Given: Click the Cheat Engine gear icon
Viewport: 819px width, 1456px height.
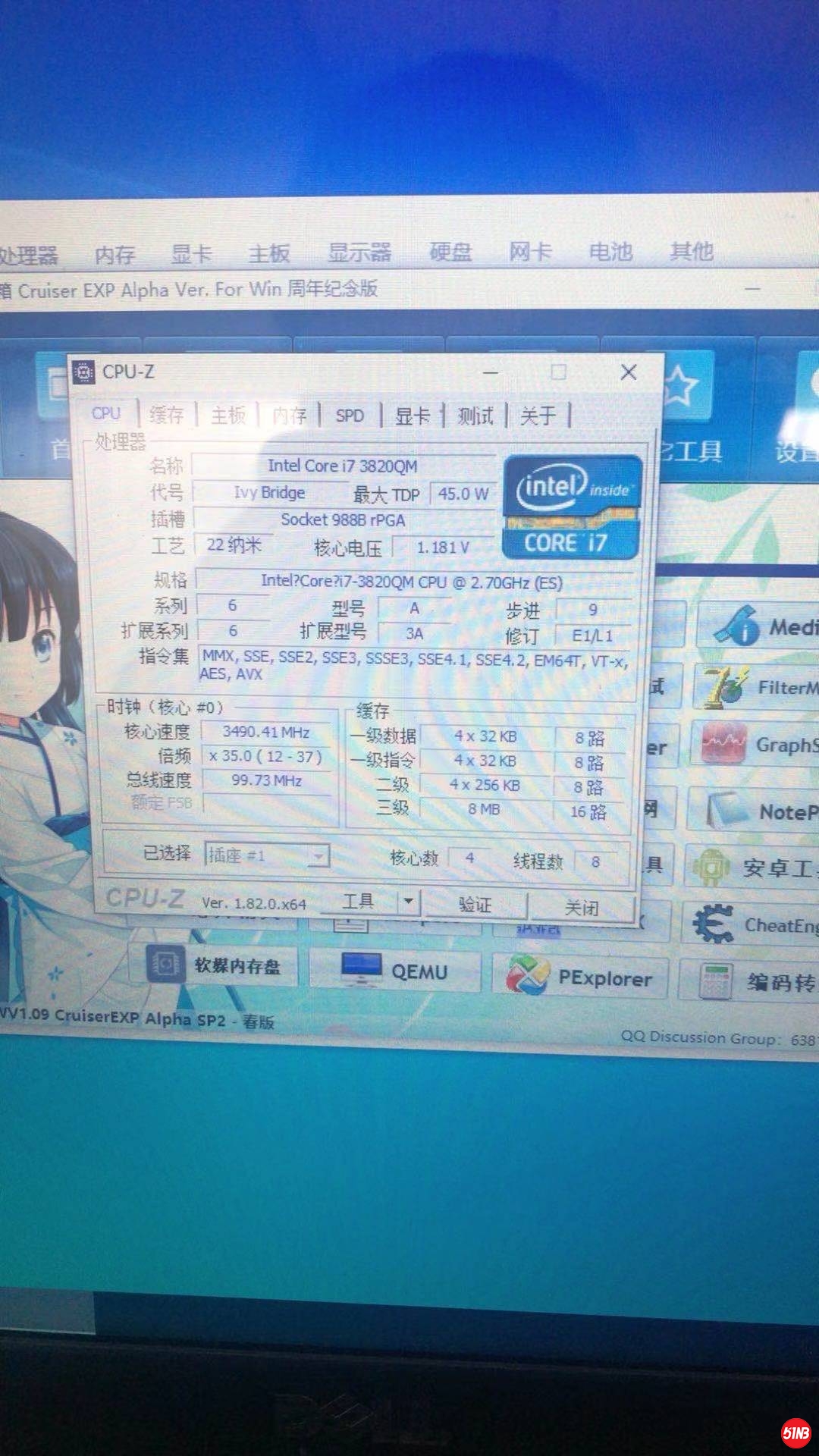Looking at the screenshot, I should 713,924.
